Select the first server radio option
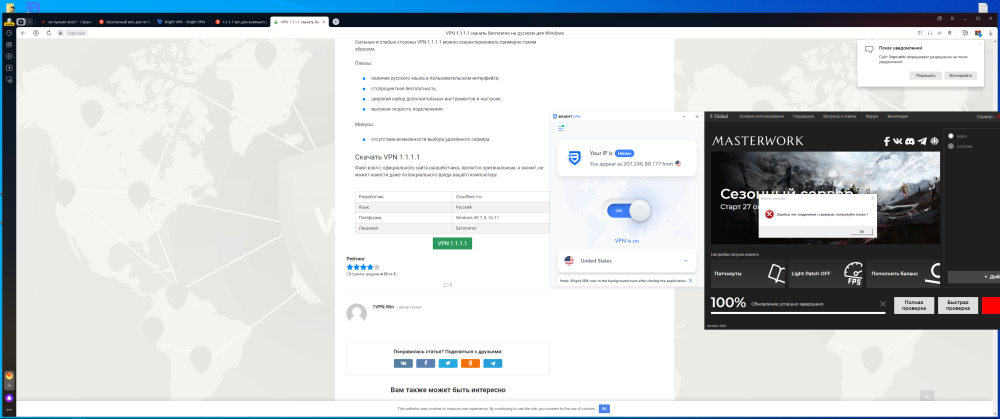Image resolution: width=1000 pixels, height=419 pixels. [950, 135]
